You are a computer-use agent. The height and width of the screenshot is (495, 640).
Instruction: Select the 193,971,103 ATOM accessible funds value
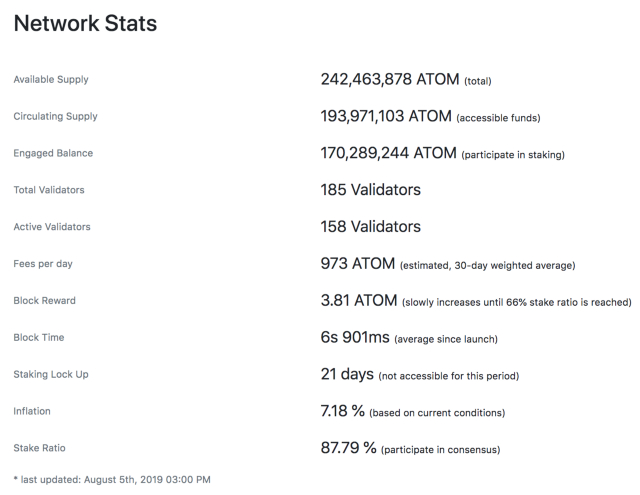386,116
